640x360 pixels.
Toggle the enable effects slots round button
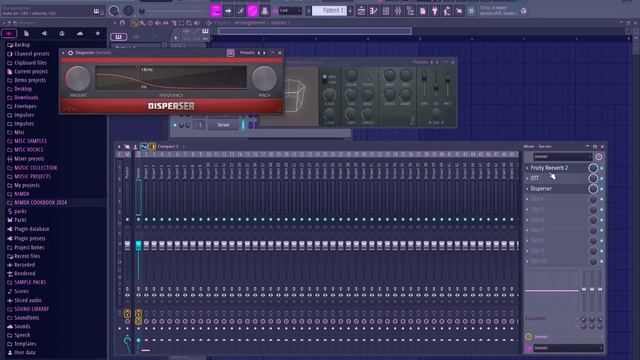point(599,157)
